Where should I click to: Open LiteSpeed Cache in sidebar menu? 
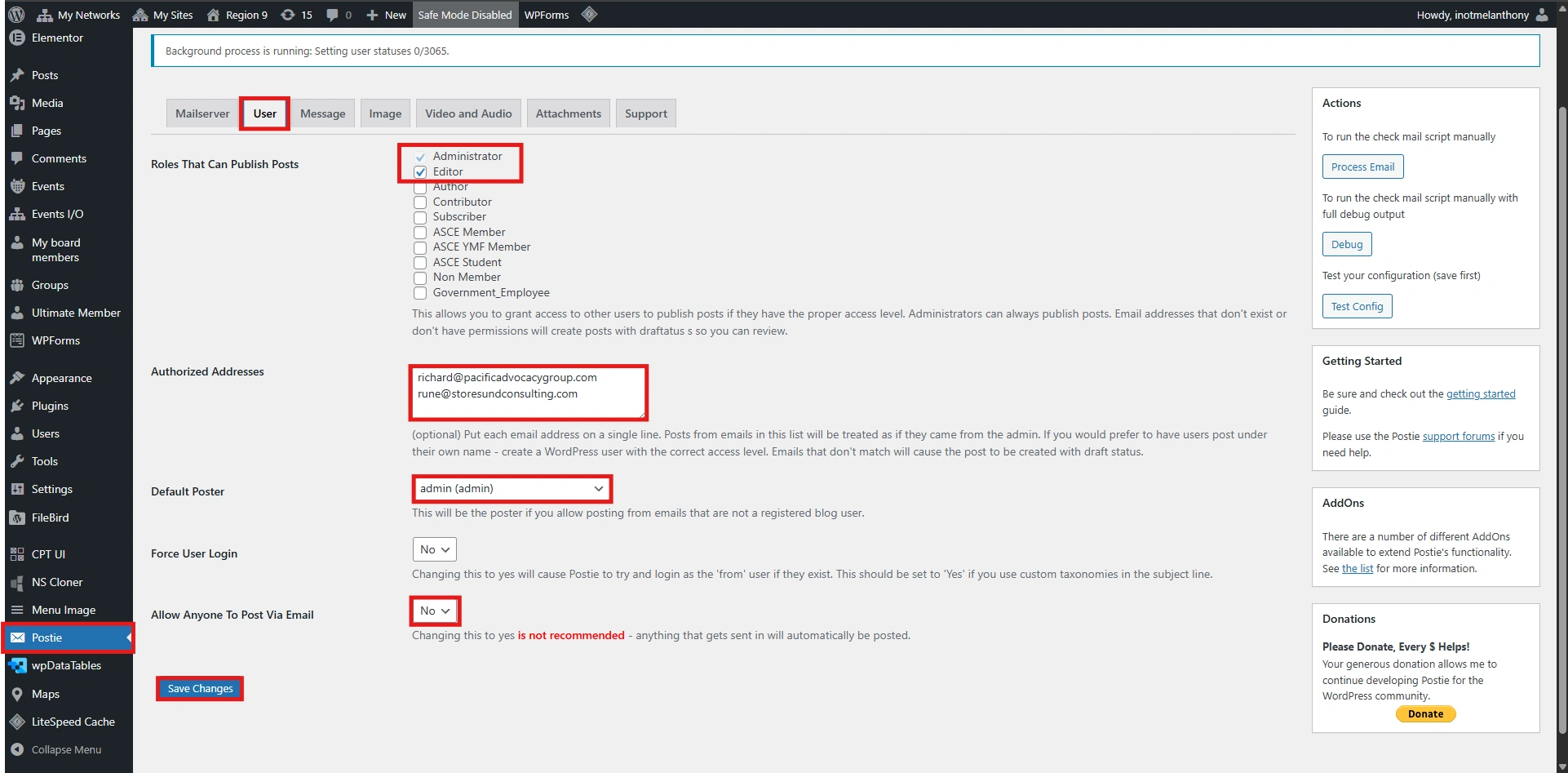[x=69, y=722]
